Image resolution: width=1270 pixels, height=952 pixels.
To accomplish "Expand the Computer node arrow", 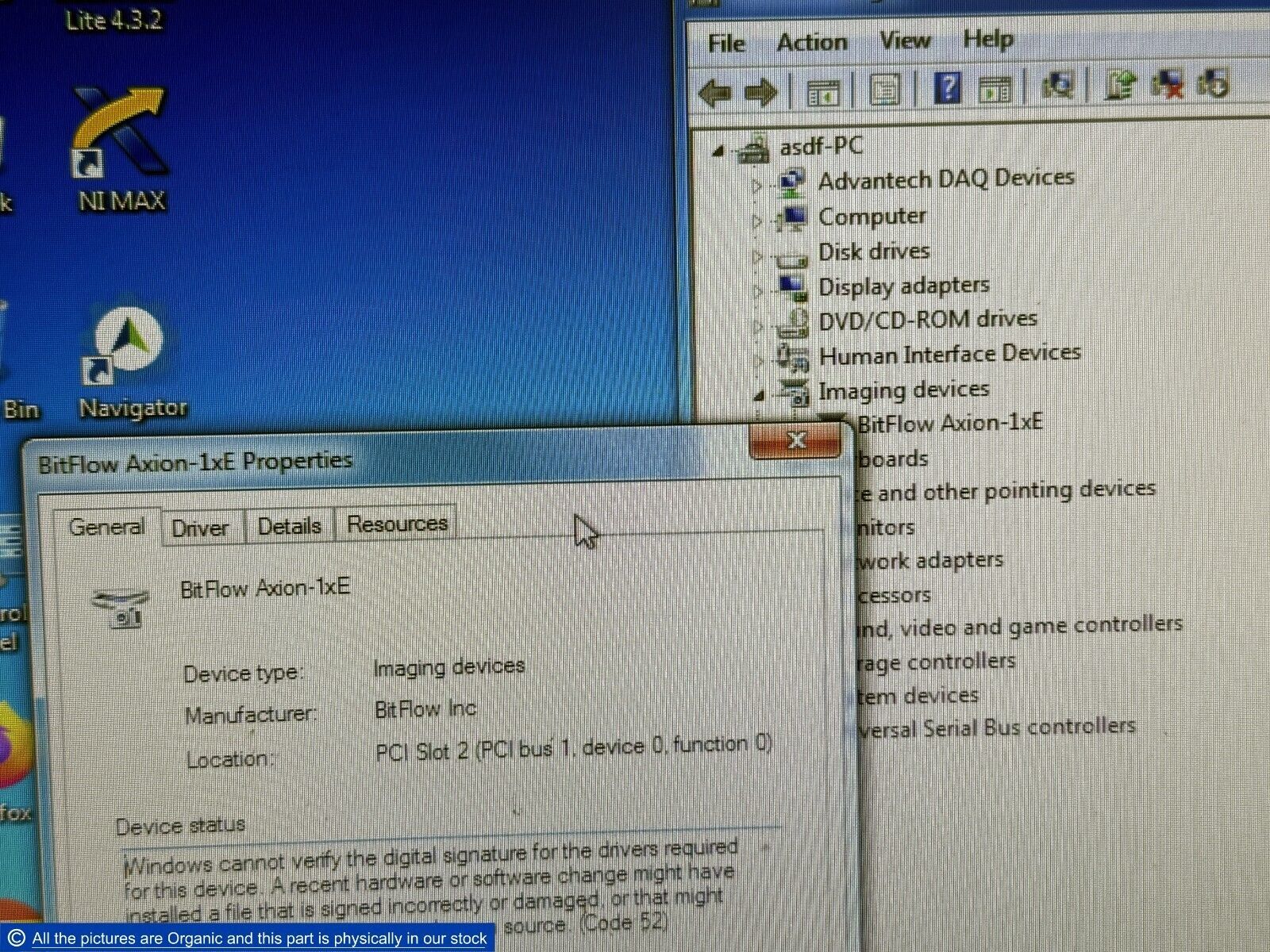I will (x=757, y=221).
